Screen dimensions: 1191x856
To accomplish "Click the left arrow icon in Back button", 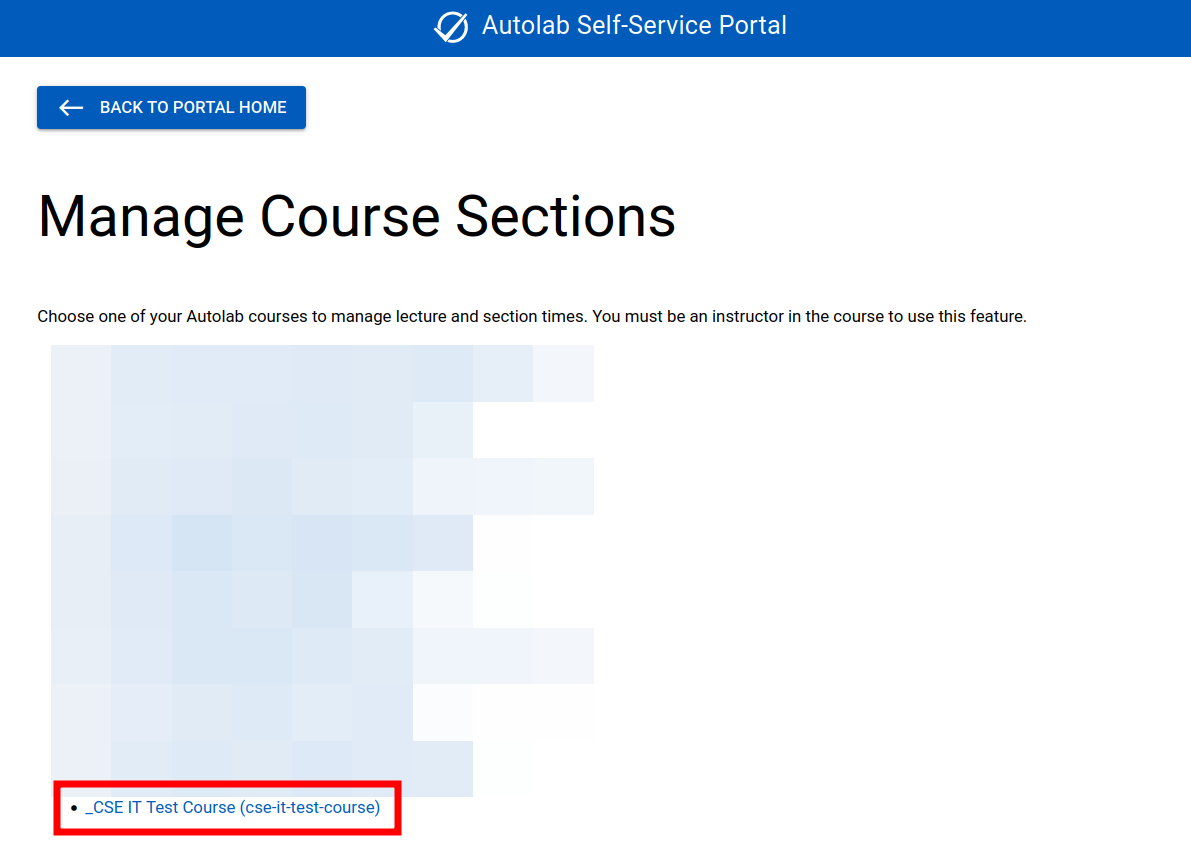I will point(71,108).
